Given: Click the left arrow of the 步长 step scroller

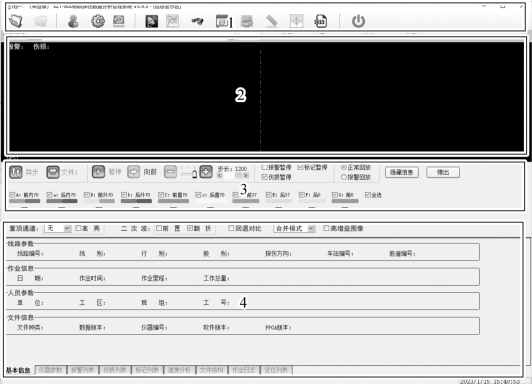Looking at the screenshot, I should coord(220,176).
